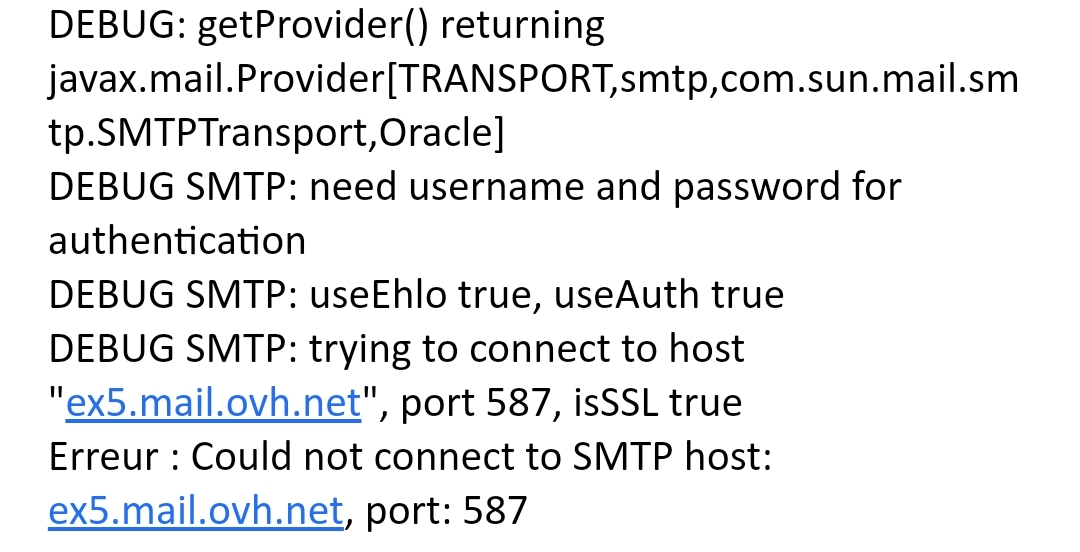Click the word "authentication"
This screenshot has height=552, width=1080.
177,241
